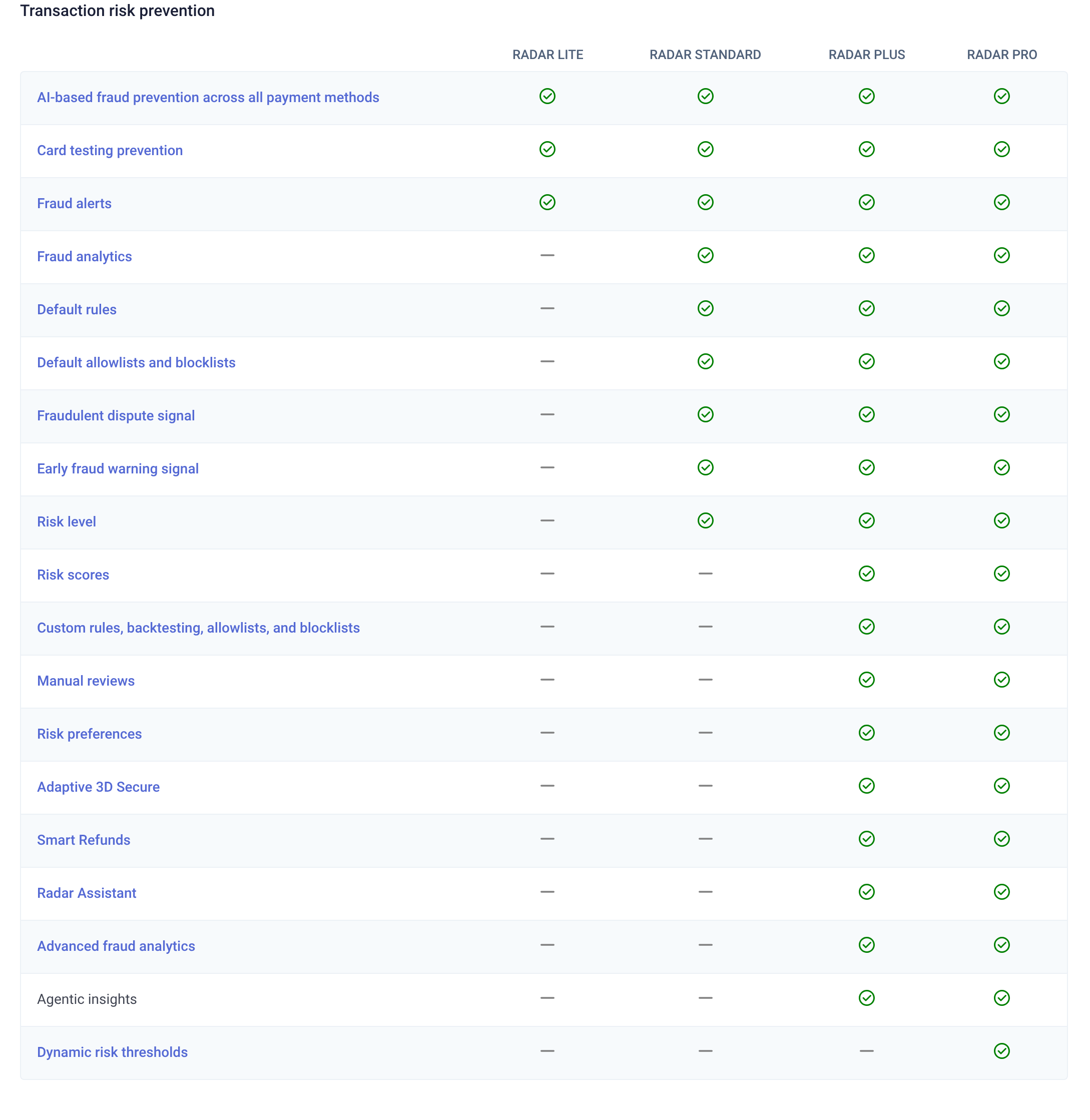Click Radar Plus checkmark for Smart Refunds

(867, 839)
